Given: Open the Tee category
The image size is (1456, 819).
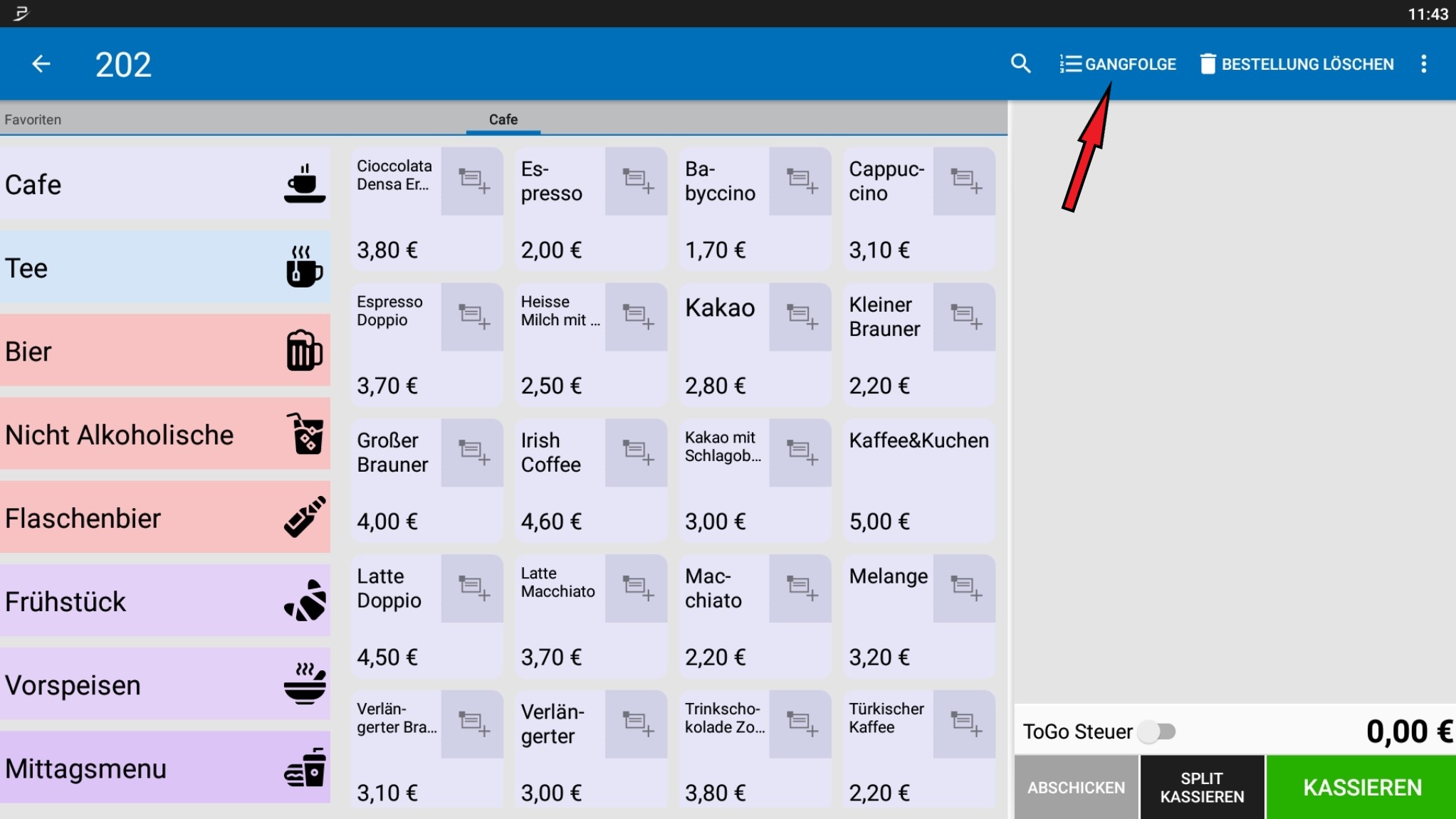Looking at the screenshot, I should click(x=164, y=268).
